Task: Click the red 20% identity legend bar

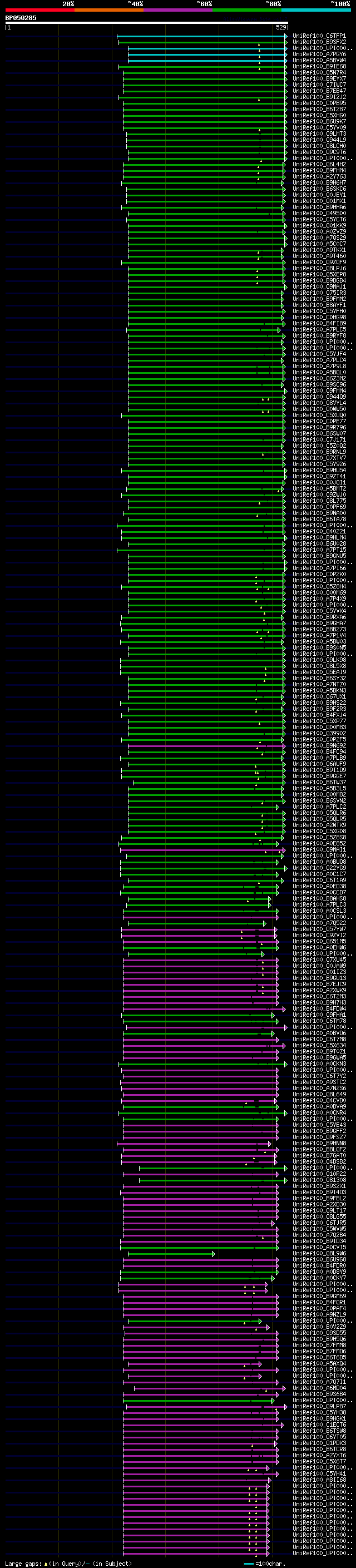Action: (x=39, y=10)
